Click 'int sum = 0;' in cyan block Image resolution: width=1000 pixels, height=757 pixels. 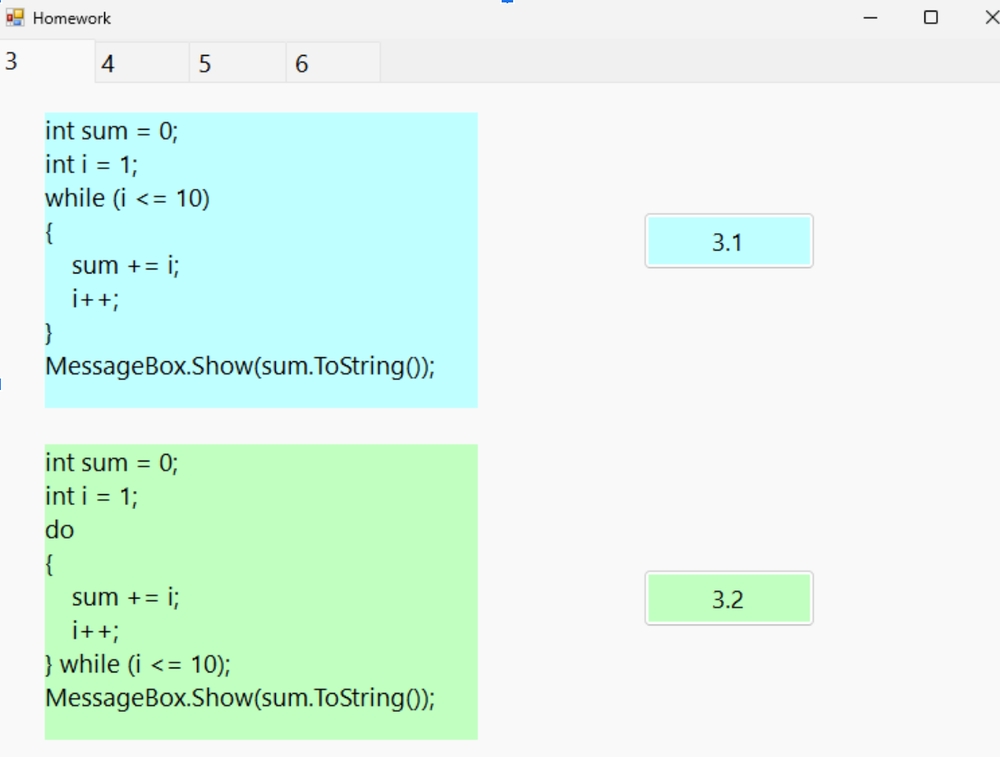coord(112,131)
